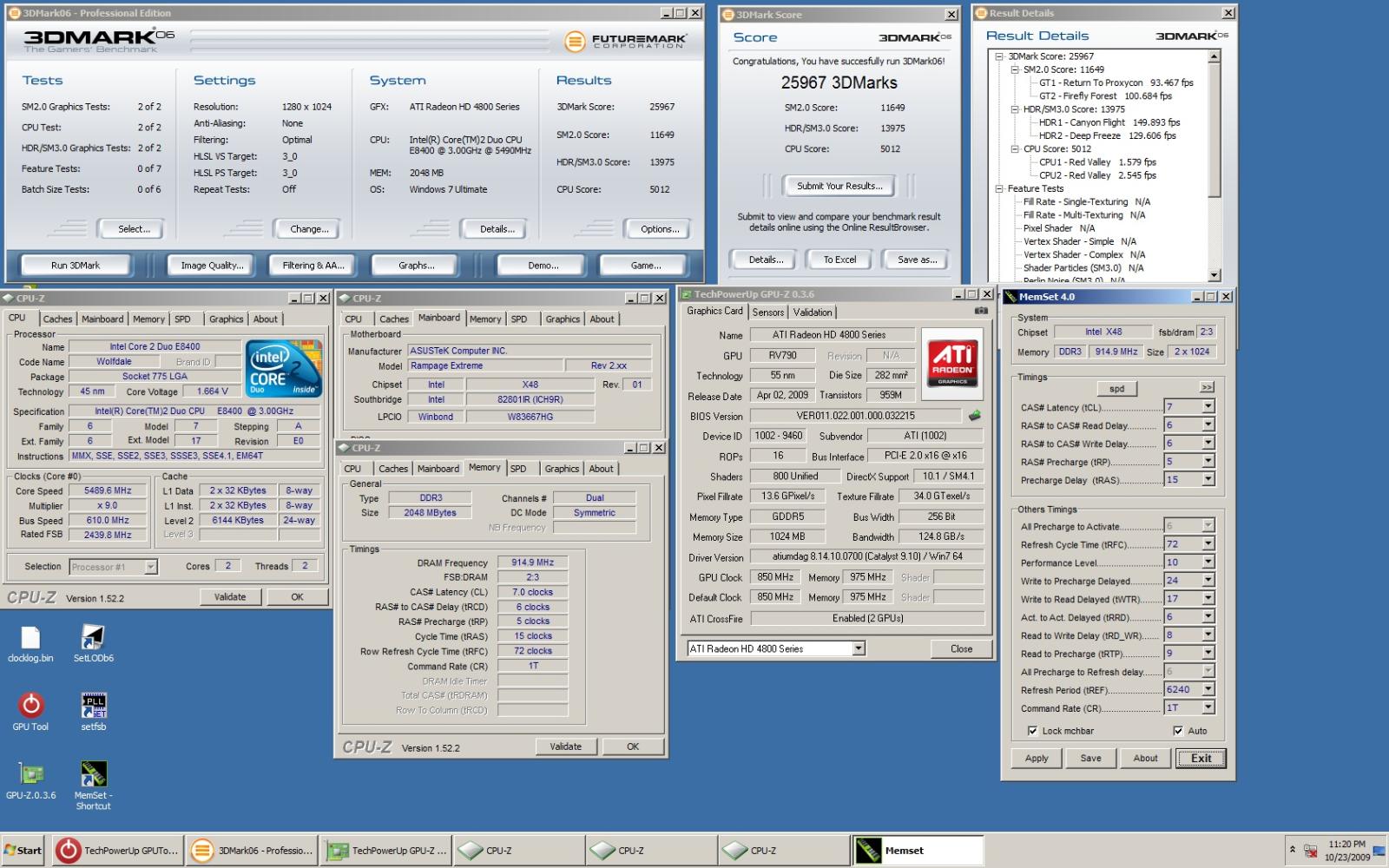Click spd button in MemSet timings
This screenshot has height=868, width=1389.
[1116, 389]
